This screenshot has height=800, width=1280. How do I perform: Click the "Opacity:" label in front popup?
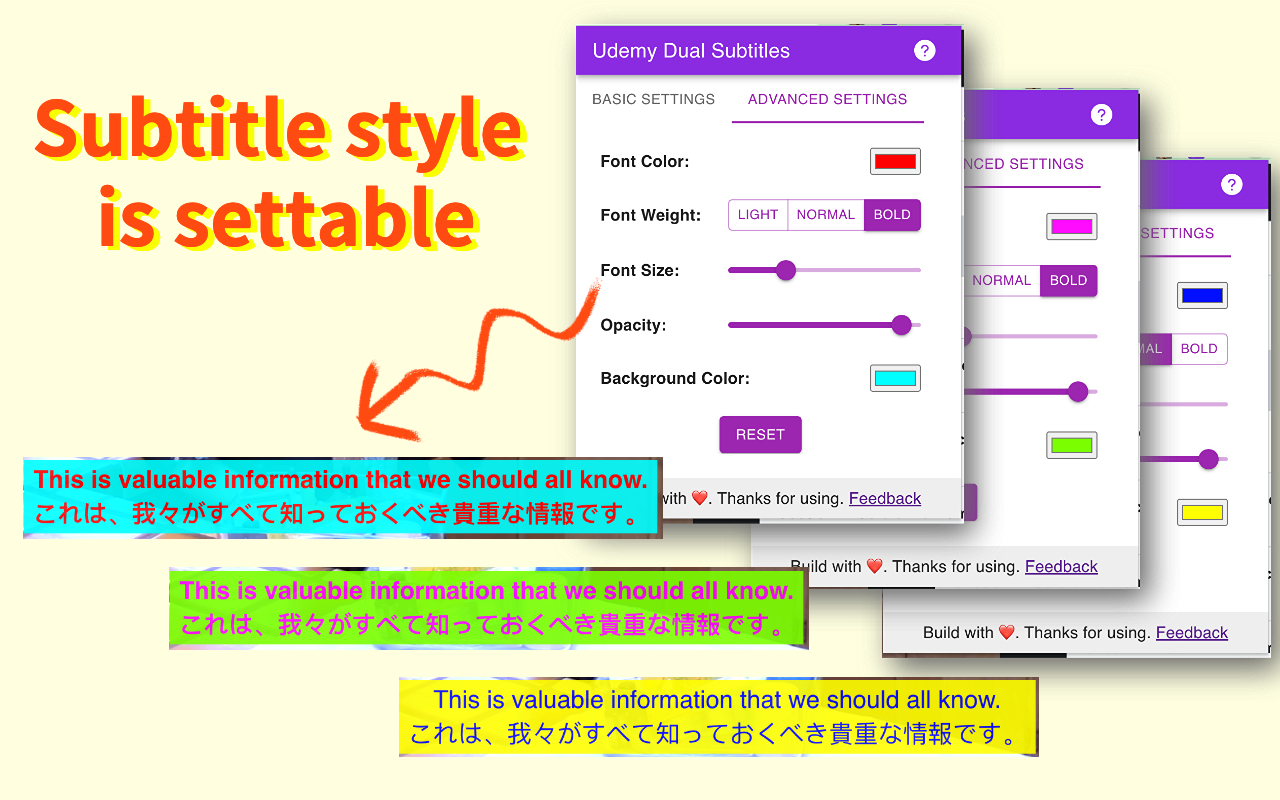coord(634,325)
